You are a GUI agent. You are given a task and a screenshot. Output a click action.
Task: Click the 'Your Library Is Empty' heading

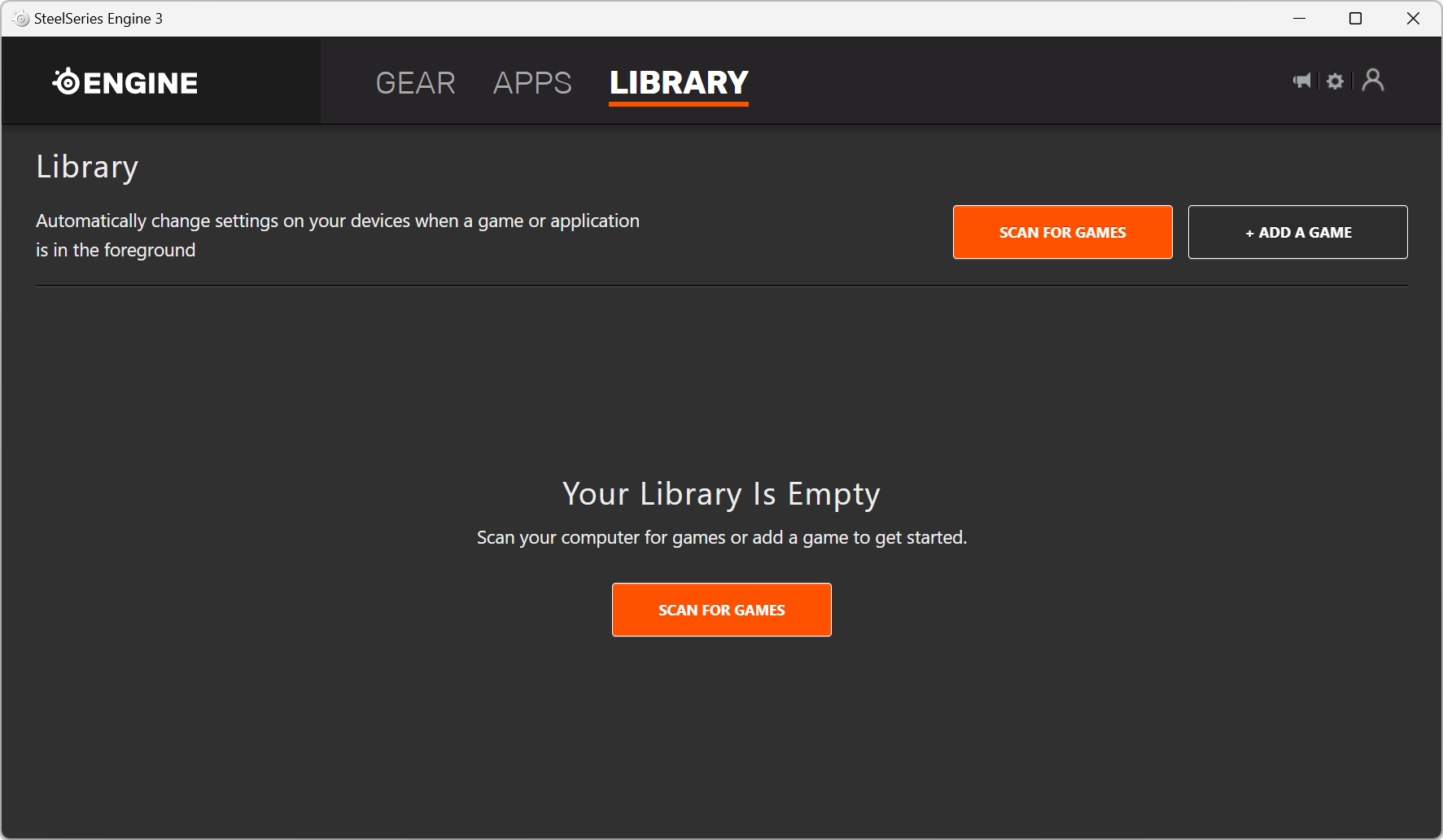(x=721, y=494)
